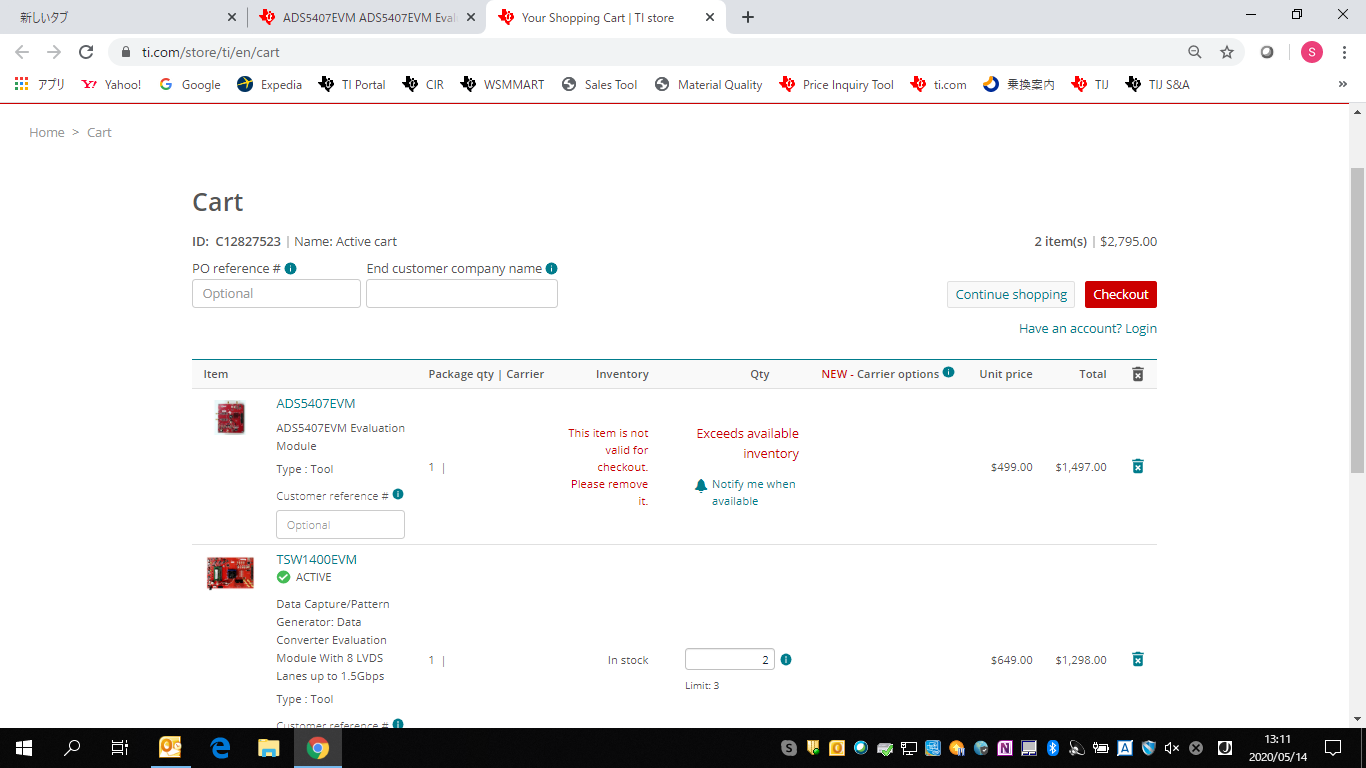Open a new tab with the plus button

click(x=748, y=17)
